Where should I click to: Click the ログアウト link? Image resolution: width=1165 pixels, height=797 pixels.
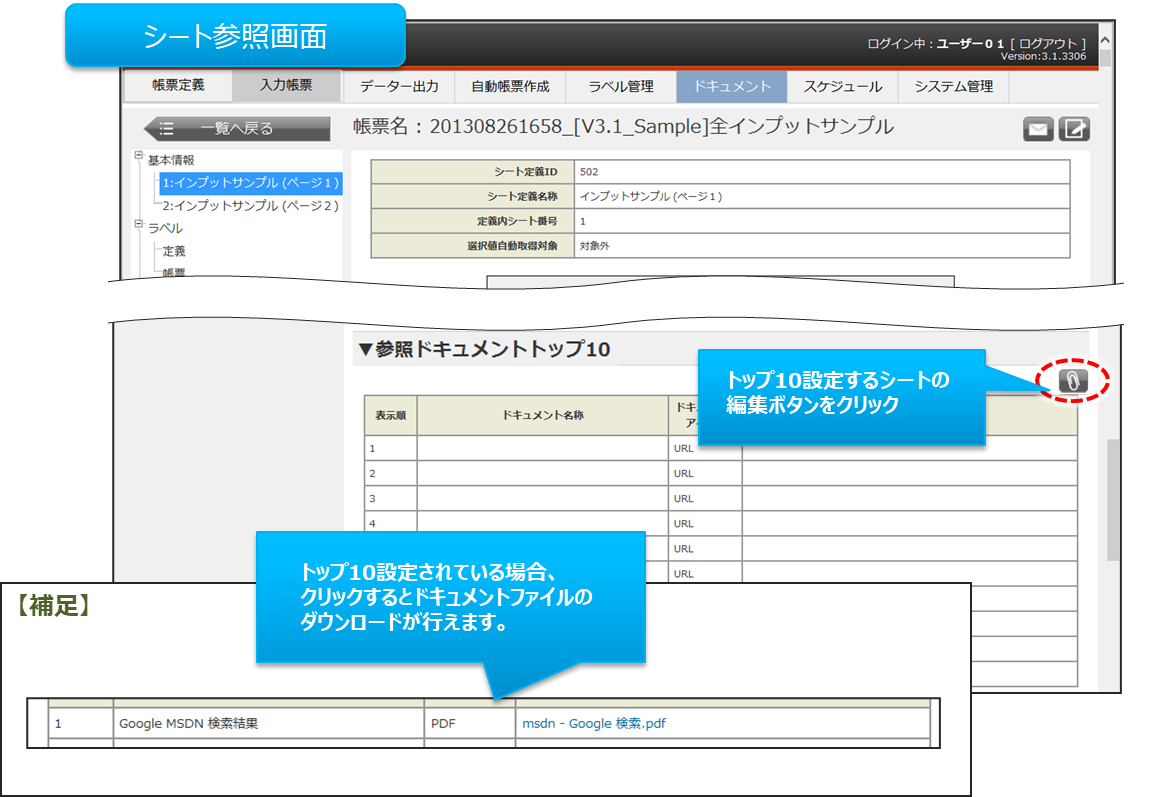click(x=1050, y=44)
